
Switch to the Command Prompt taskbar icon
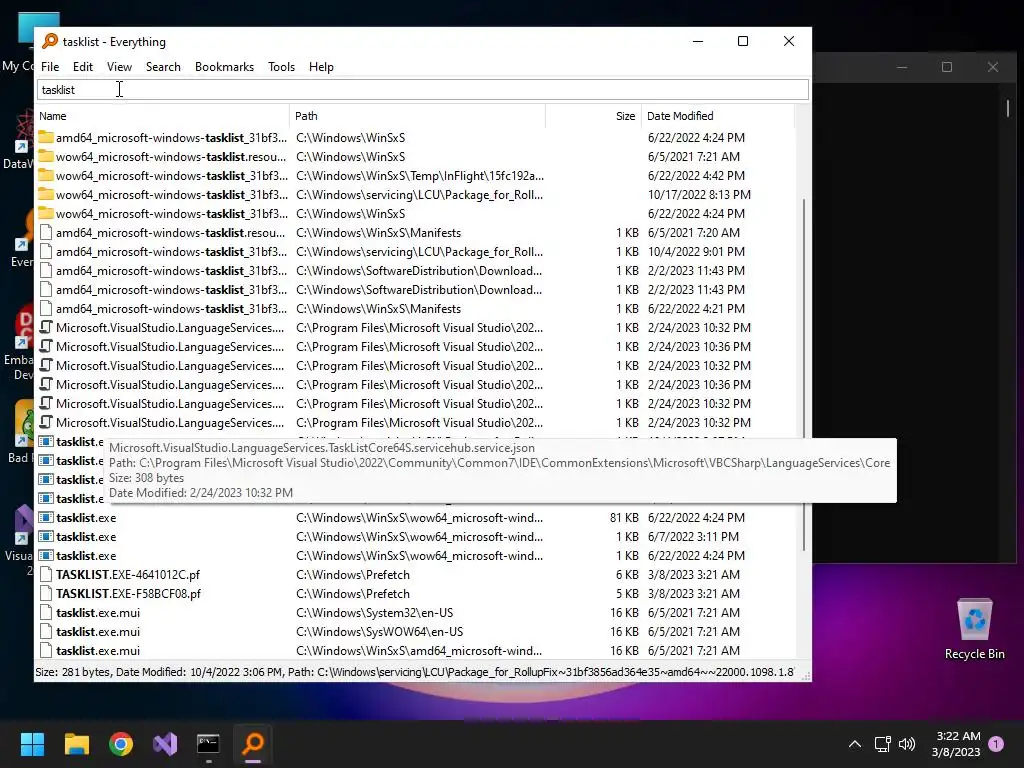[208, 743]
